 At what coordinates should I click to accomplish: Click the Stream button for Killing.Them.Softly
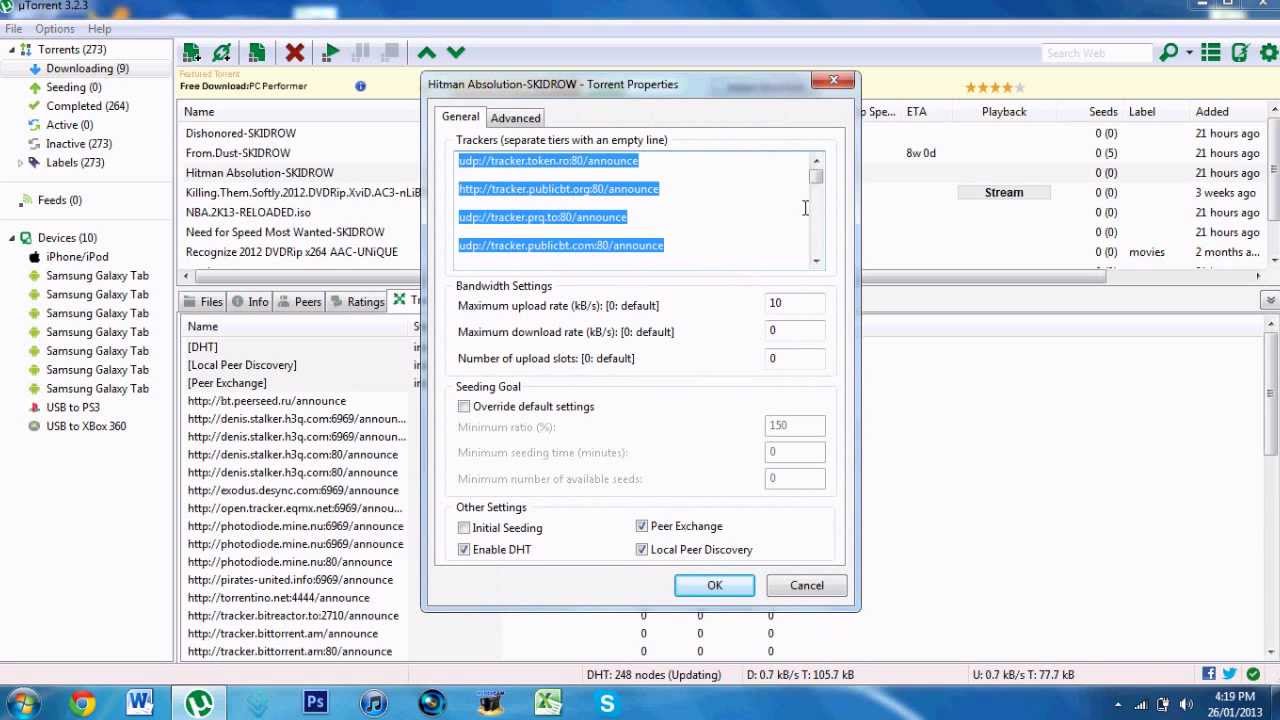click(x=1004, y=193)
